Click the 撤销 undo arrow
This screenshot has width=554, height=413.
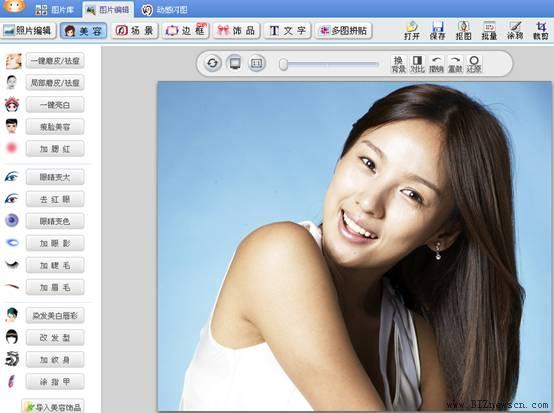[x=436, y=64]
